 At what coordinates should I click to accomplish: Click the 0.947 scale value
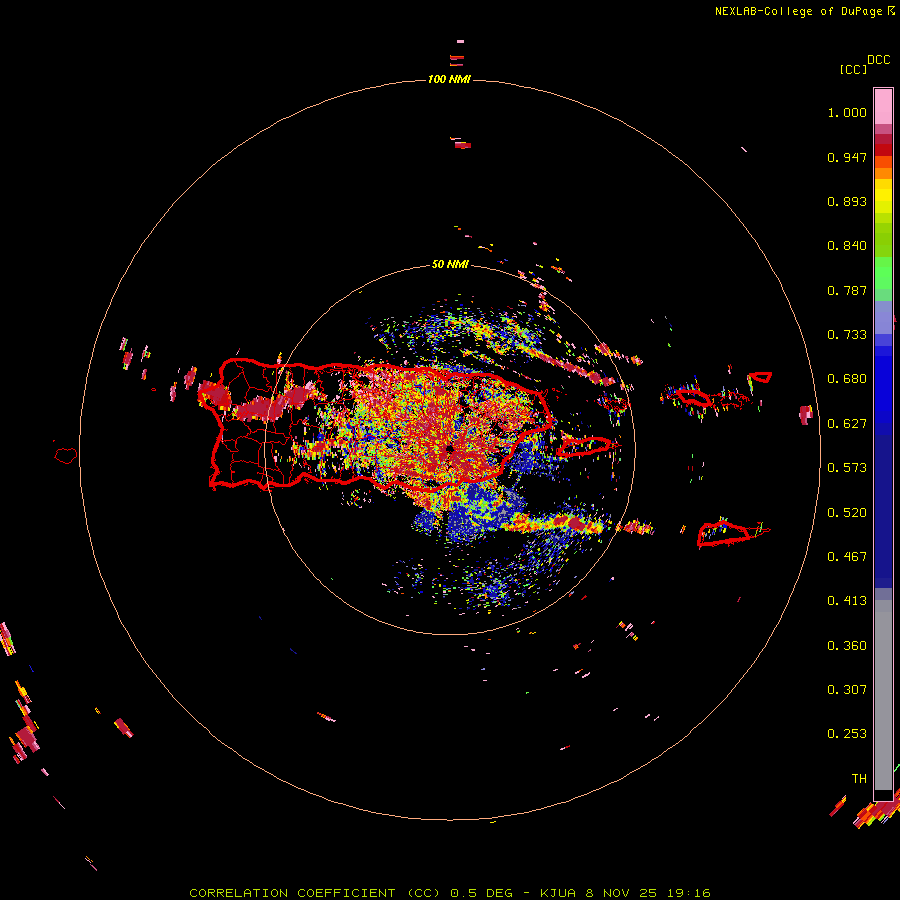pos(847,157)
